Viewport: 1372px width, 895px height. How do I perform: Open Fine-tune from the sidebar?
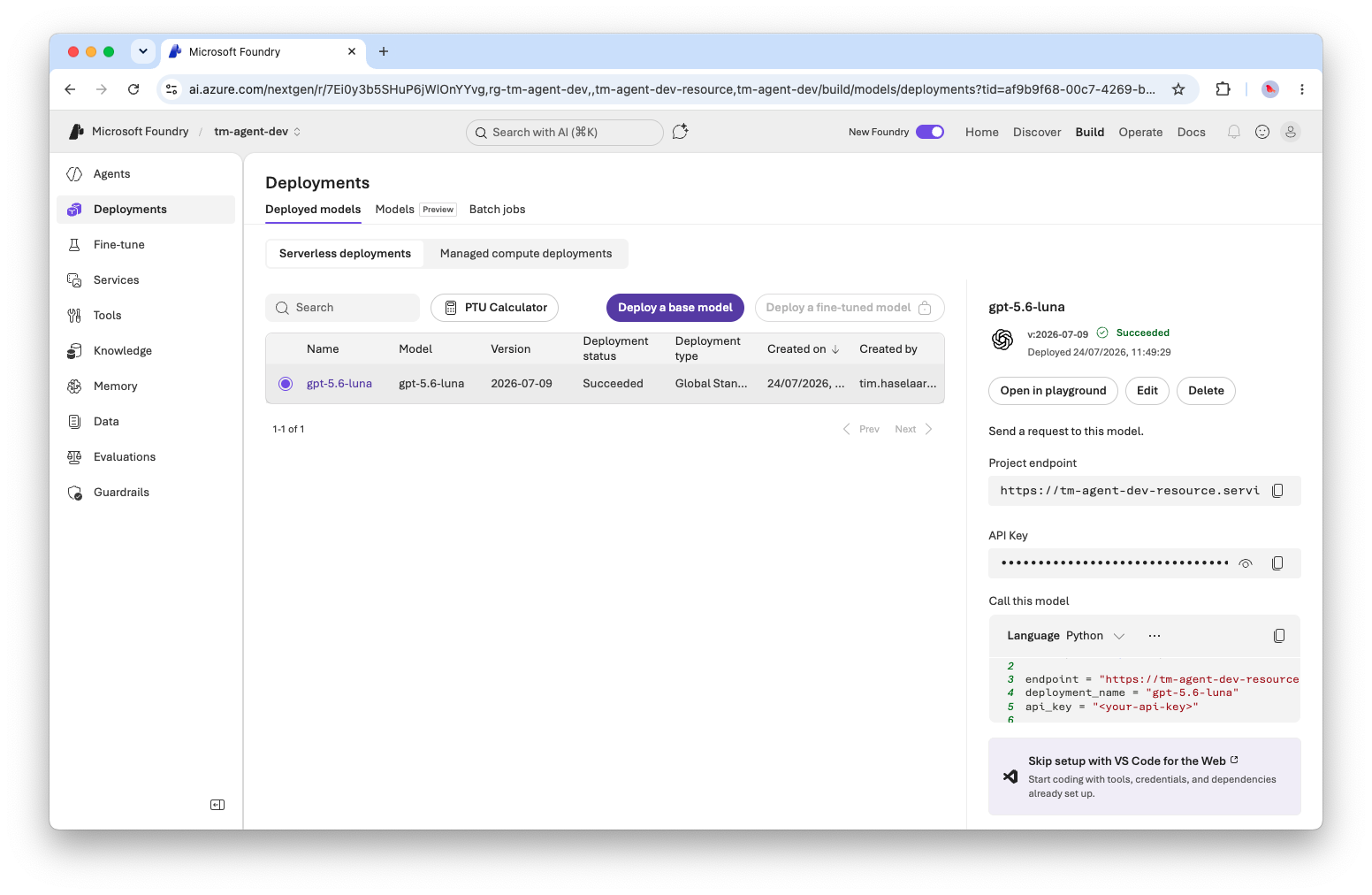pos(118,245)
